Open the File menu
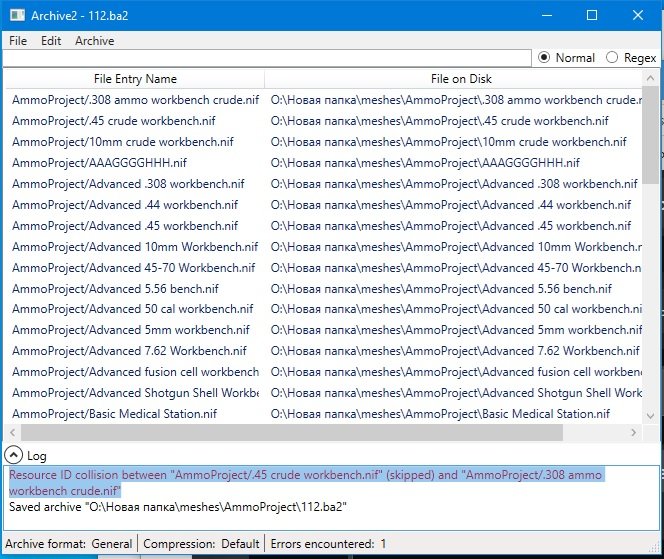This screenshot has width=664, height=559. click(18, 41)
